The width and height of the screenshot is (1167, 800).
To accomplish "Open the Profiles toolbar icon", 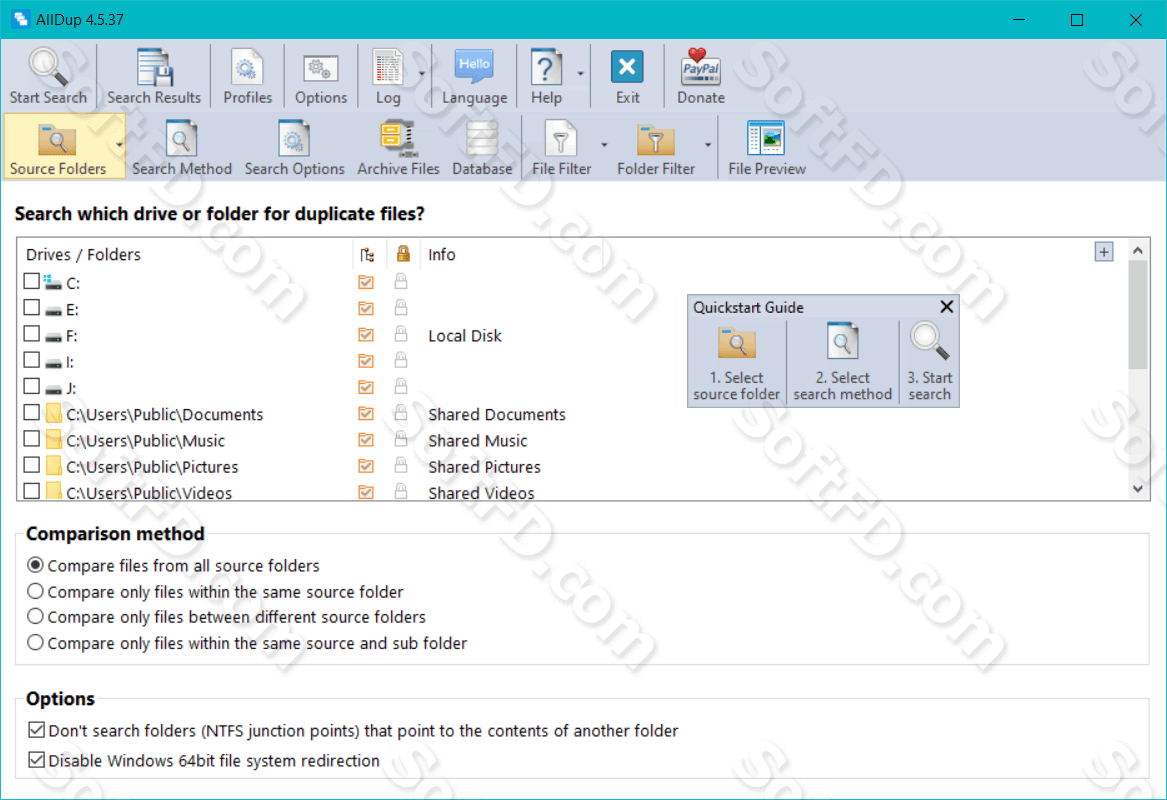I will pyautogui.click(x=247, y=68).
